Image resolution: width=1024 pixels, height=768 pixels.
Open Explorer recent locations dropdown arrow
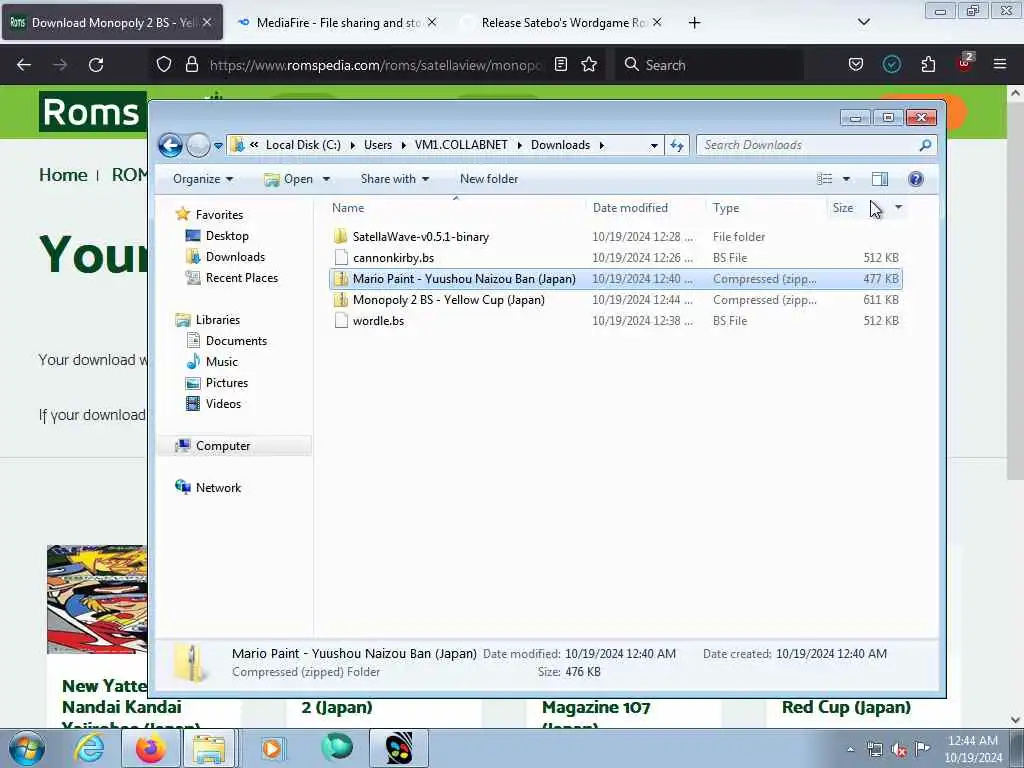tap(218, 146)
